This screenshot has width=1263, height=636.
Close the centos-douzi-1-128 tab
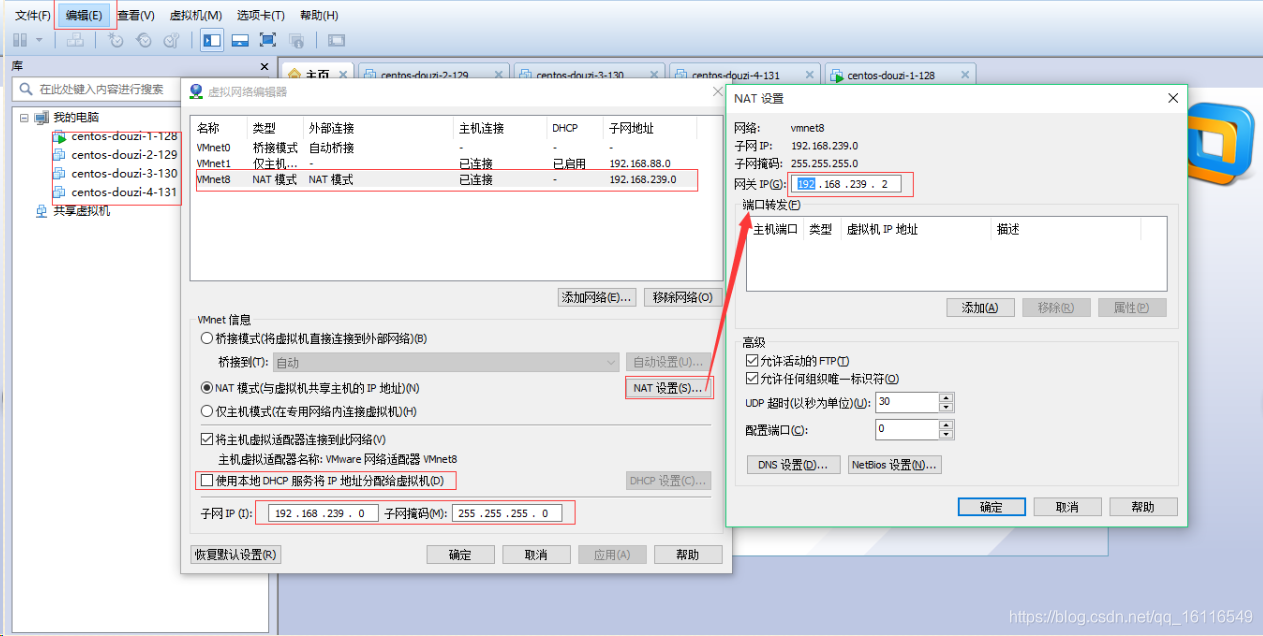point(965,75)
